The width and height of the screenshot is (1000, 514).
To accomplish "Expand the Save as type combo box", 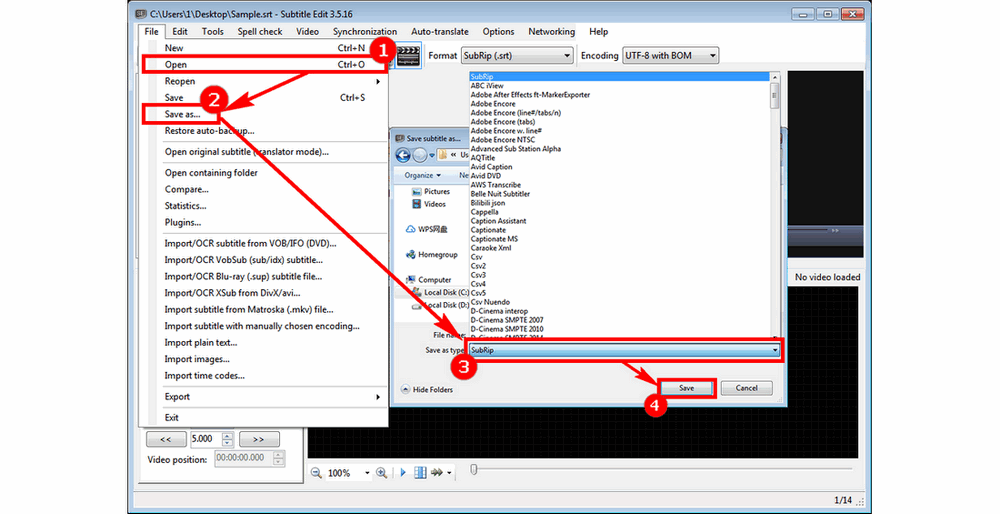I will point(775,351).
